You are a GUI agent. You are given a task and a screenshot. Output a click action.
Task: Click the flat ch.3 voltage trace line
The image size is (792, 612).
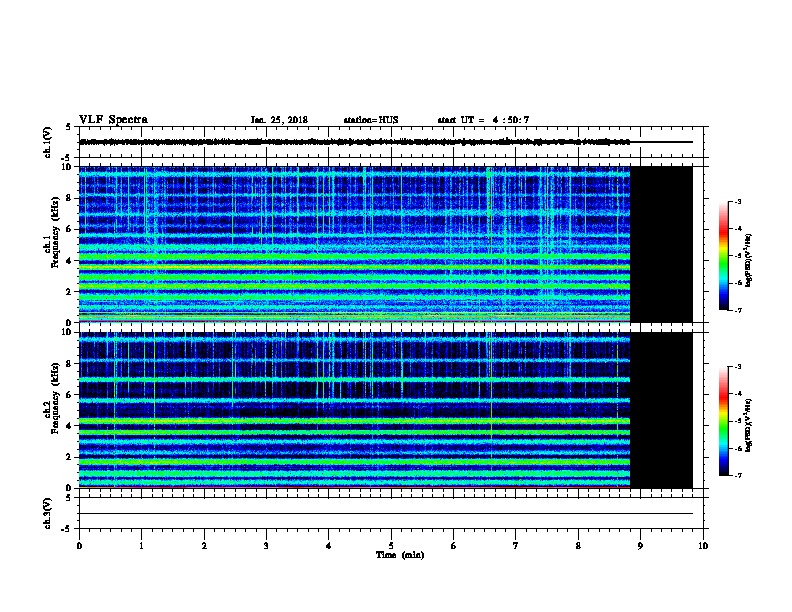point(386,514)
